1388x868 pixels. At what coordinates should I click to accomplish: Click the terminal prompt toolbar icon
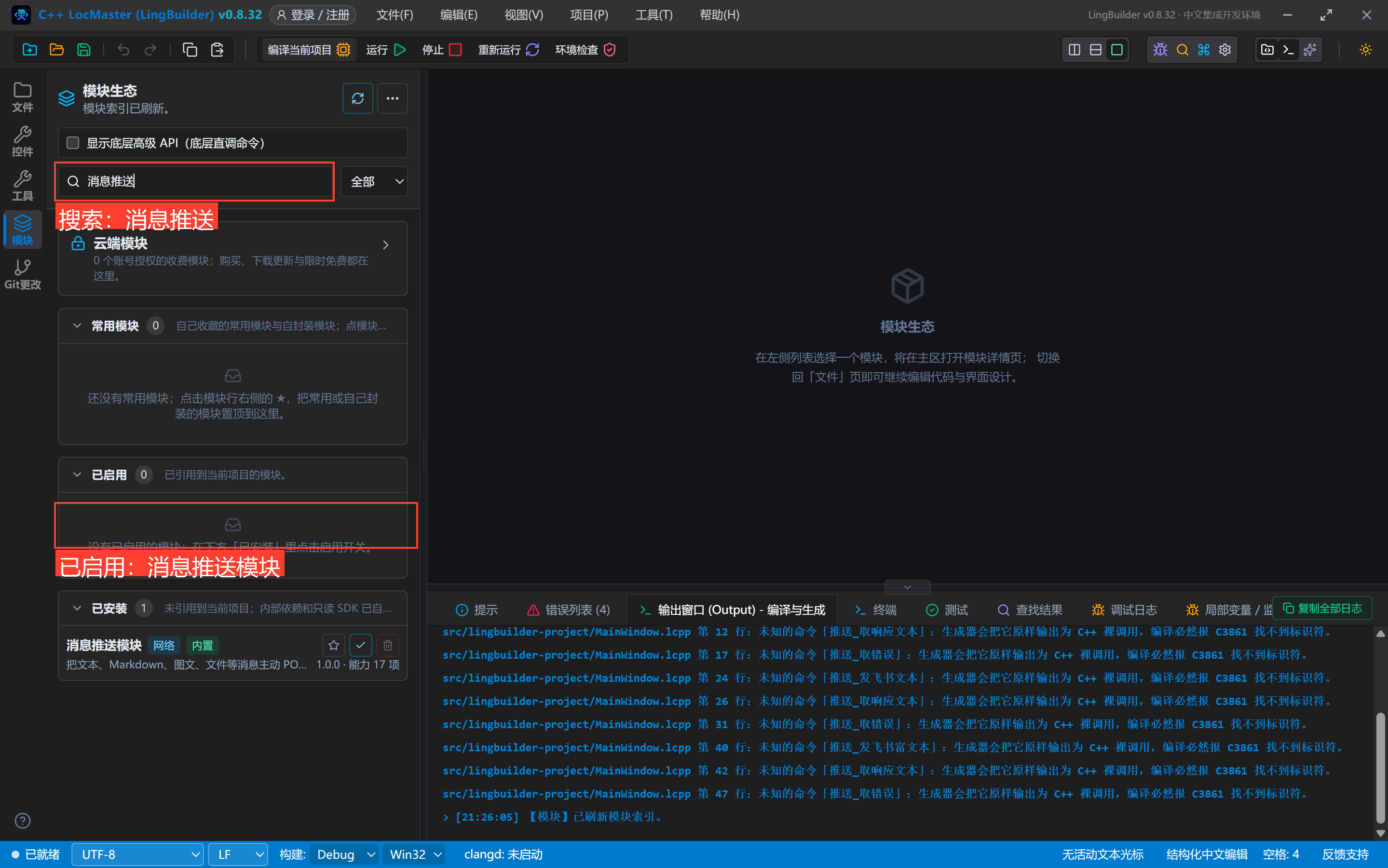pos(1288,50)
